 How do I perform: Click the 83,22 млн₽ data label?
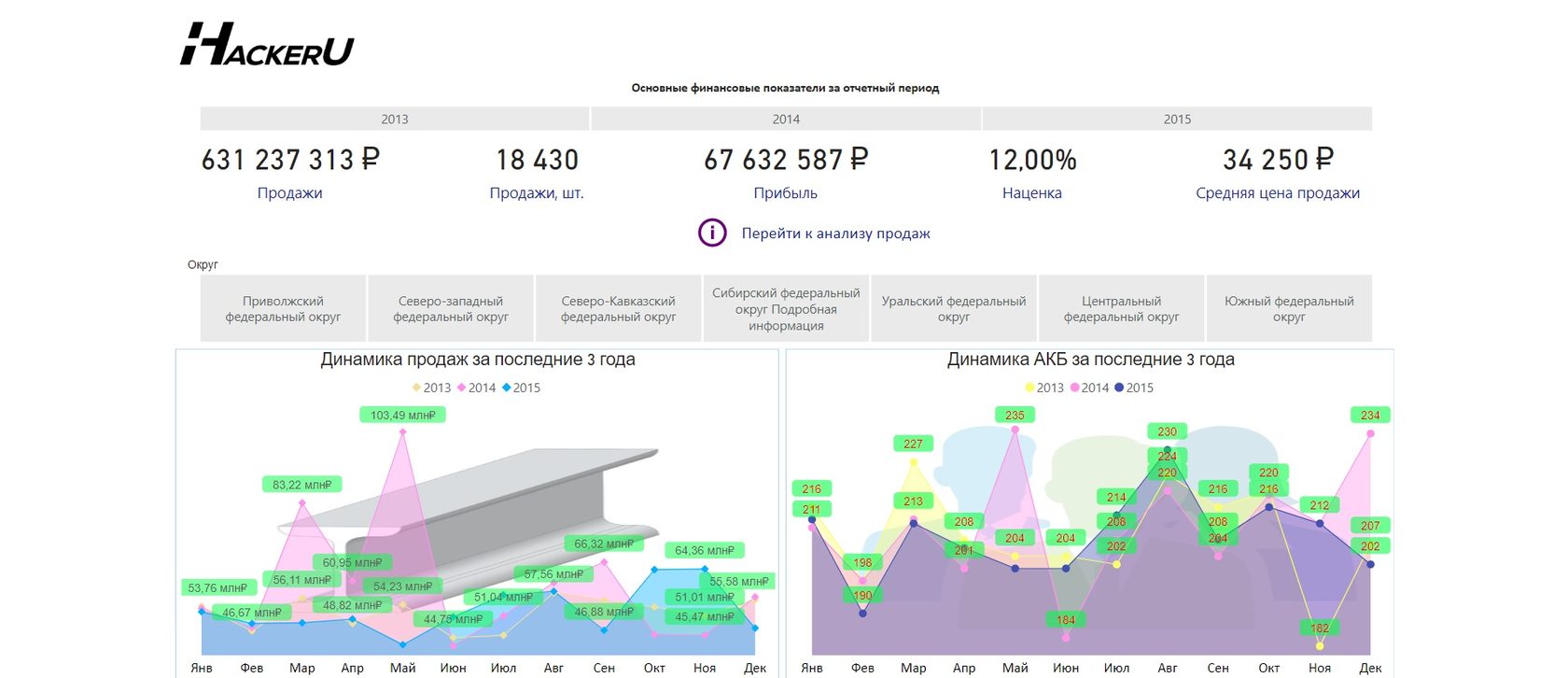[x=301, y=485]
